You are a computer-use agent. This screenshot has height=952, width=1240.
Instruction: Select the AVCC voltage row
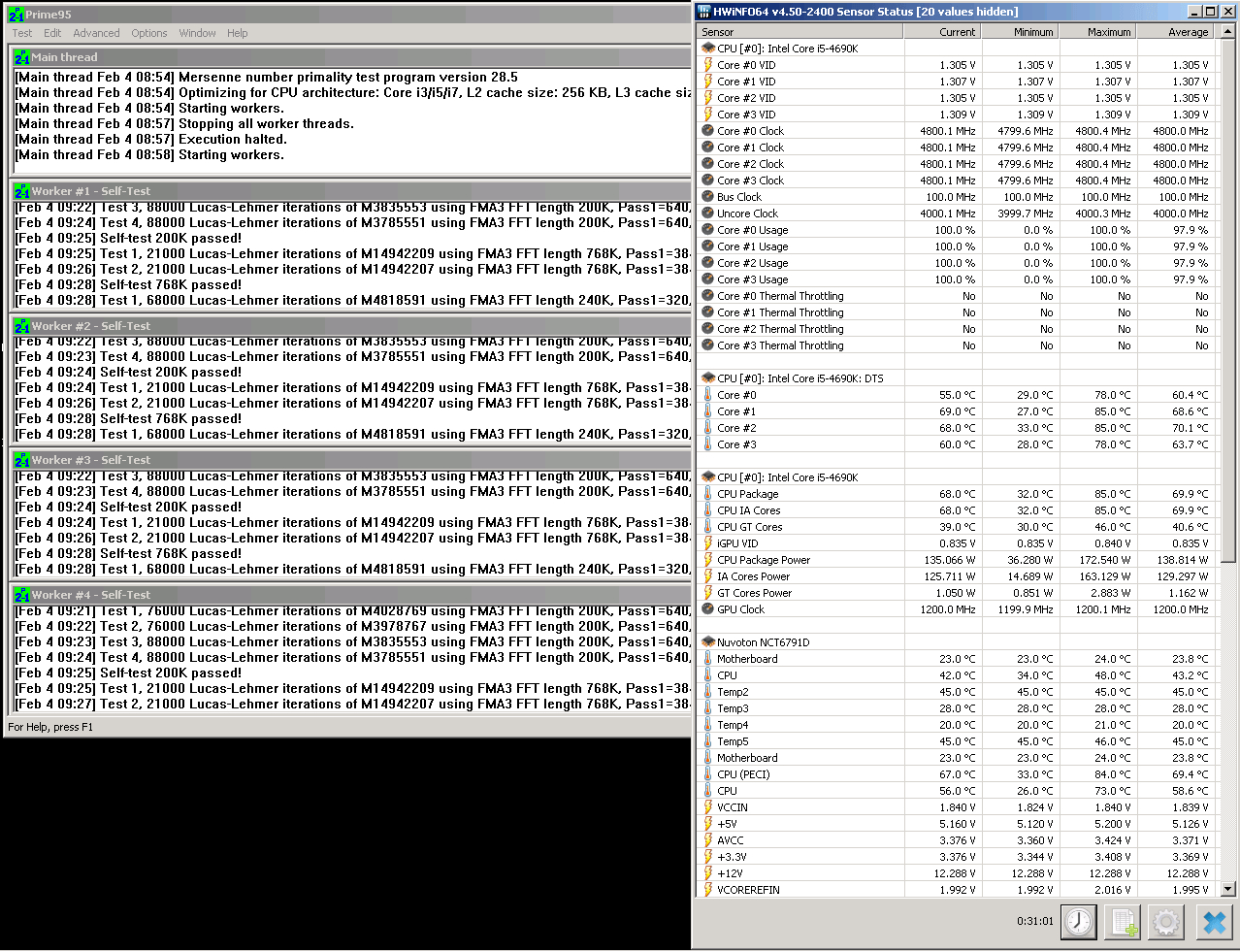tap(958, 840)
